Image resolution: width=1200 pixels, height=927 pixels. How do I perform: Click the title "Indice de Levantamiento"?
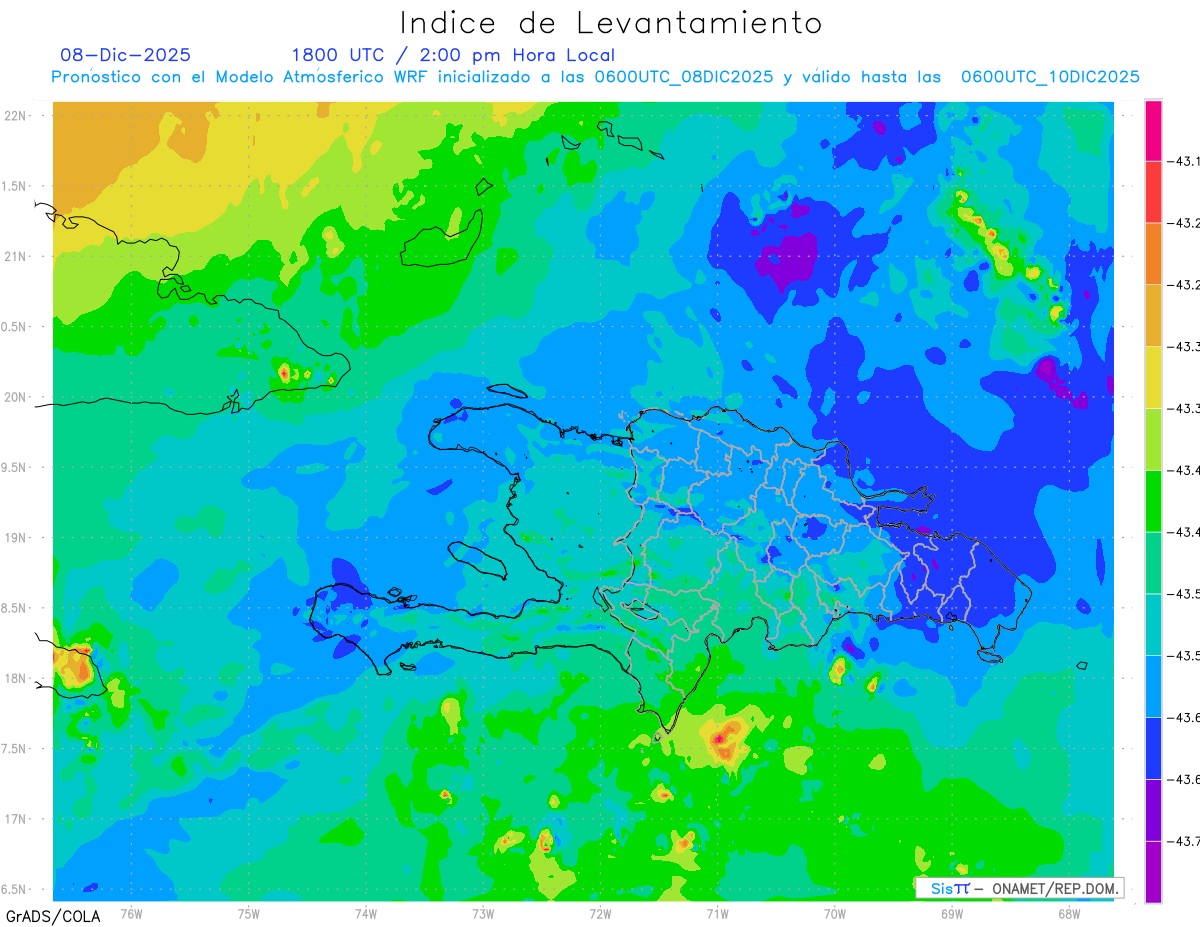[611, 23]
